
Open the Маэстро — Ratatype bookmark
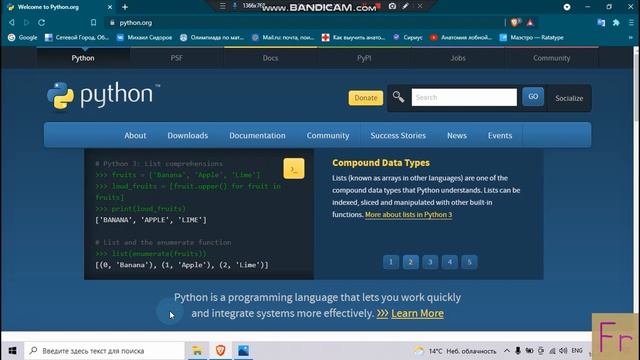(x=531, y=38)
